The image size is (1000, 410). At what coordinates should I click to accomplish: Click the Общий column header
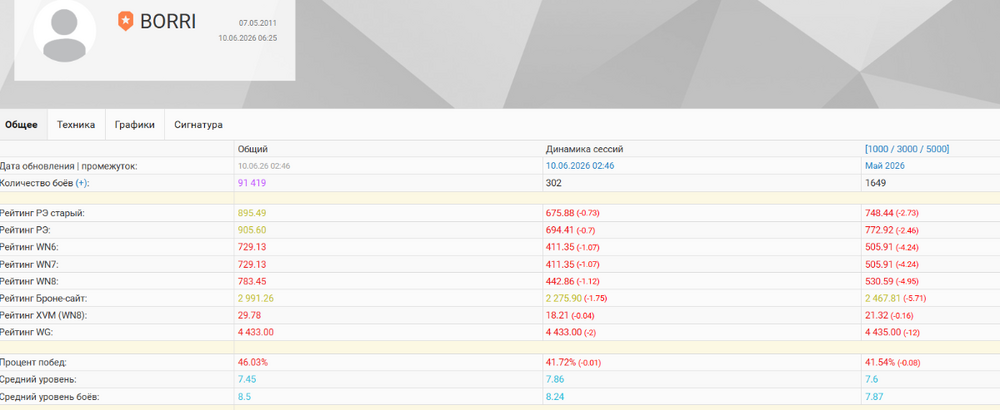(x=253, y=149)
